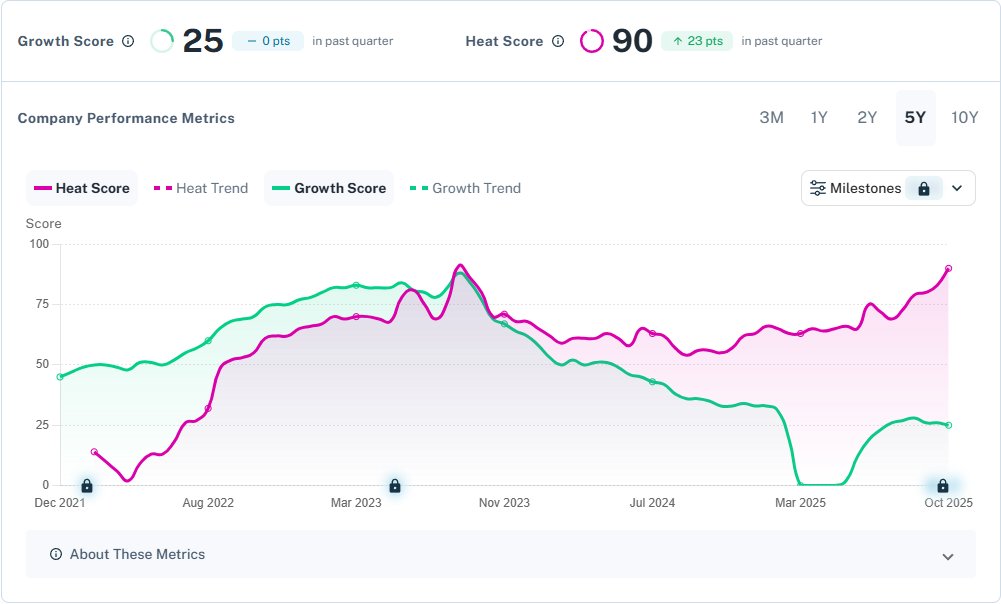1001x604 pixels.
Task: Click the Growth Score value 25
Action: 203,42
